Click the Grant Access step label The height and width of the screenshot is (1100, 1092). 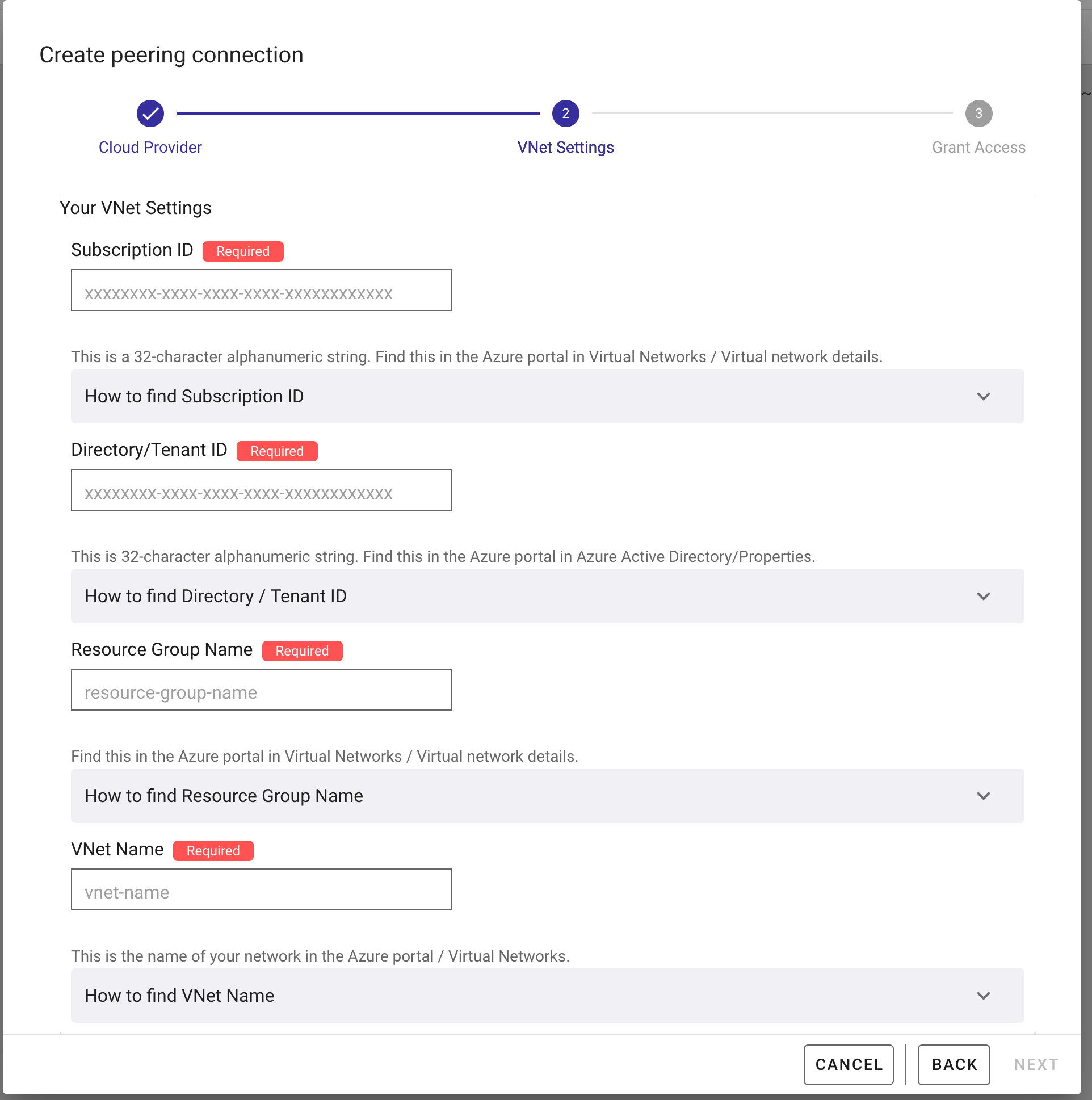pyautogui.click(x=978, y=148)
